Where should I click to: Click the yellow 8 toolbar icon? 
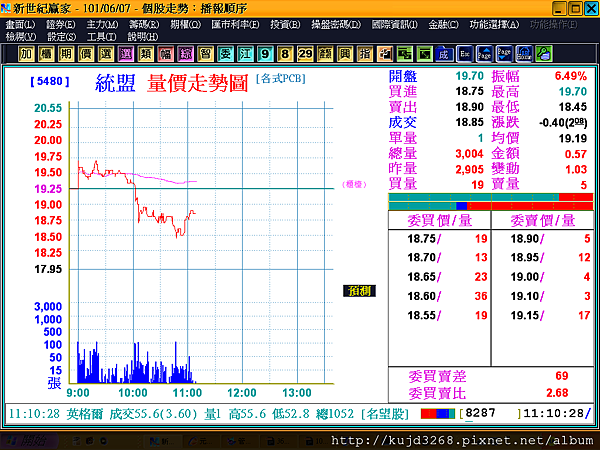coord(285,54)
